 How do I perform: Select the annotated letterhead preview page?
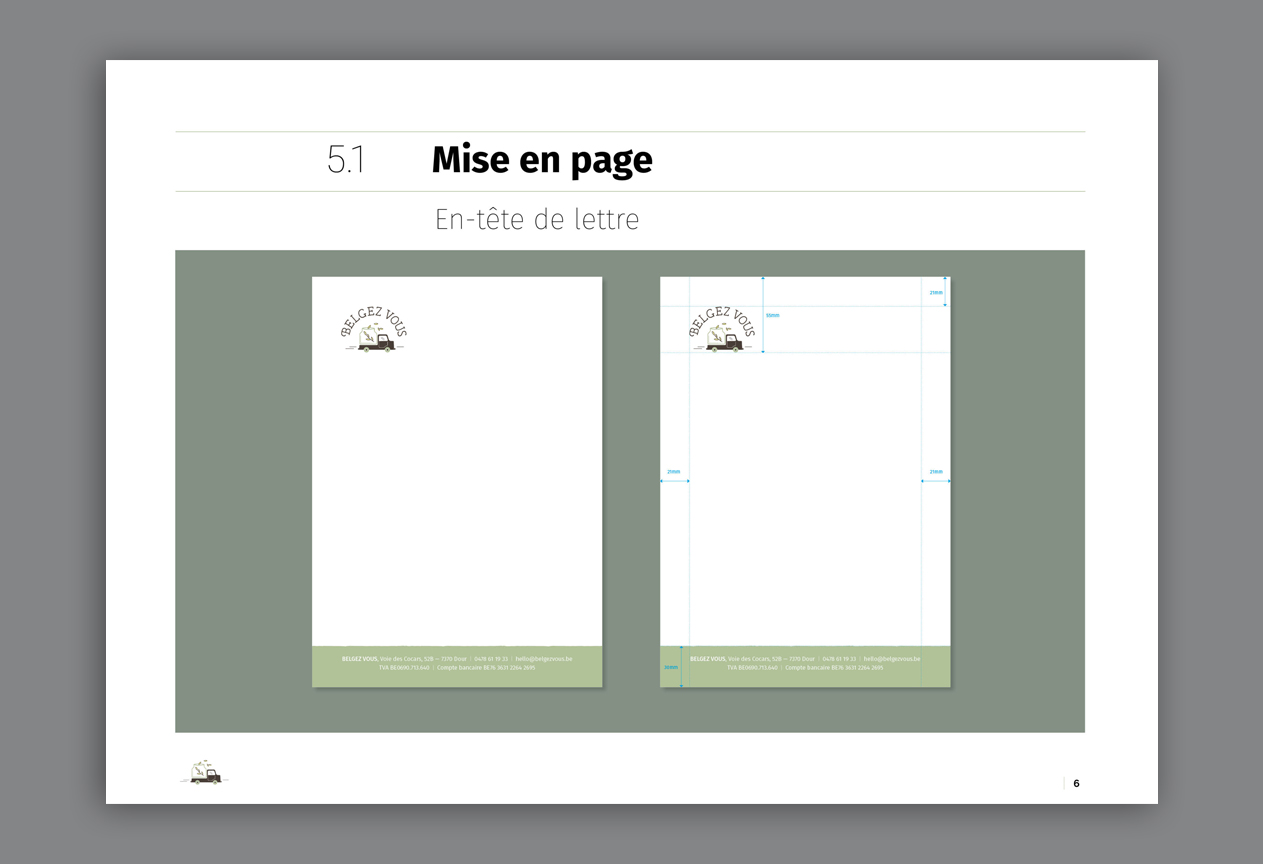[805, 520]
